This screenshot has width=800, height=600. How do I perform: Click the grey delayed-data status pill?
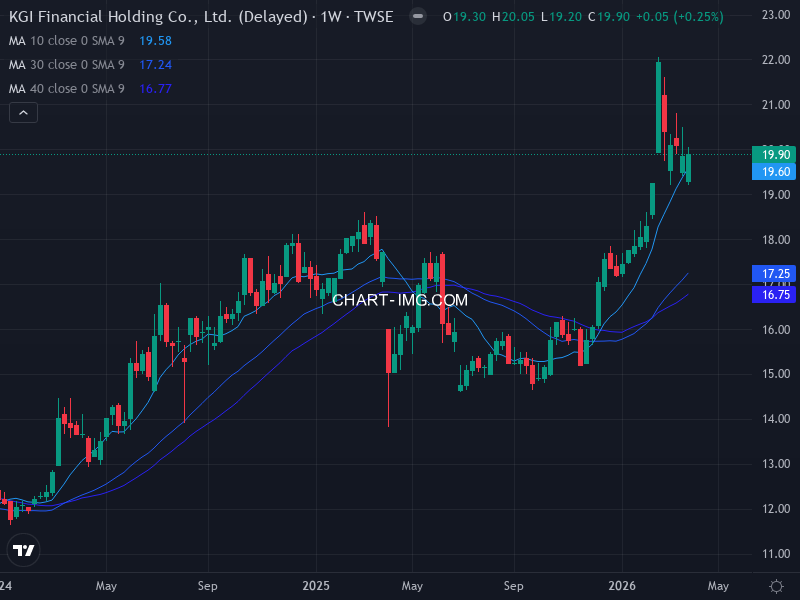click(418, 17)
